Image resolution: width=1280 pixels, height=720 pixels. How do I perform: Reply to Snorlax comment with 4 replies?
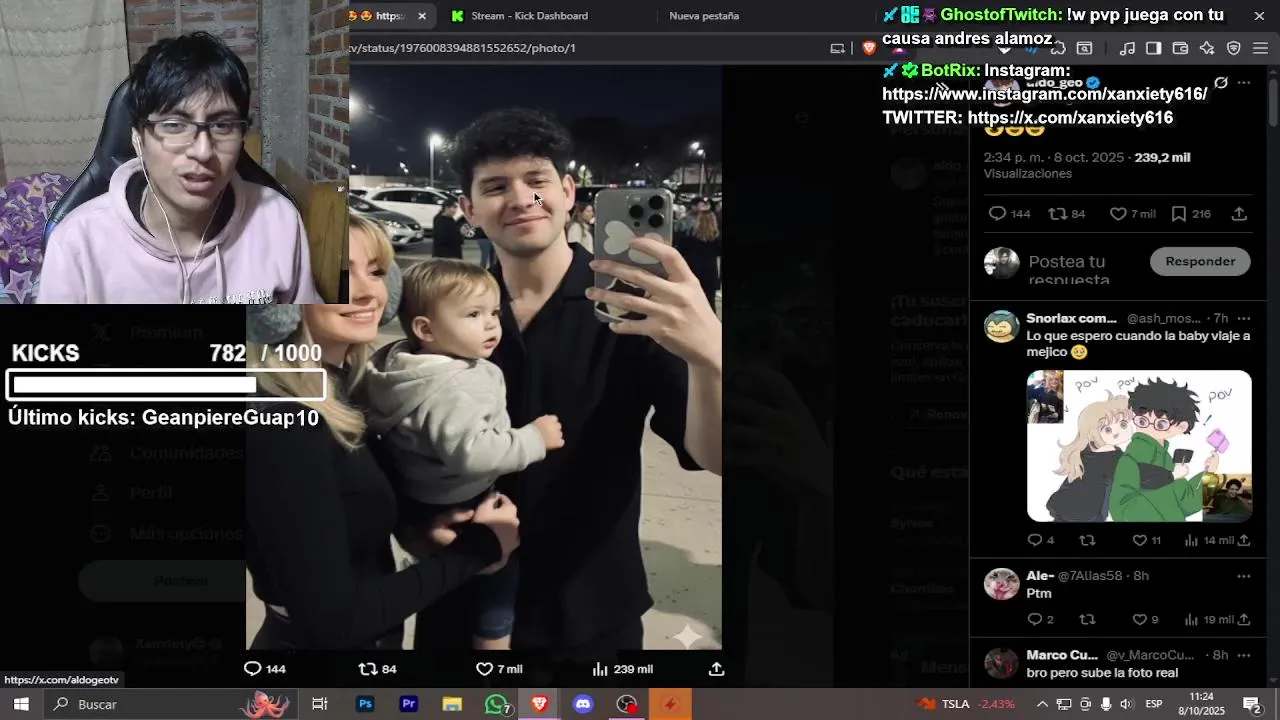click(1035, 540)
